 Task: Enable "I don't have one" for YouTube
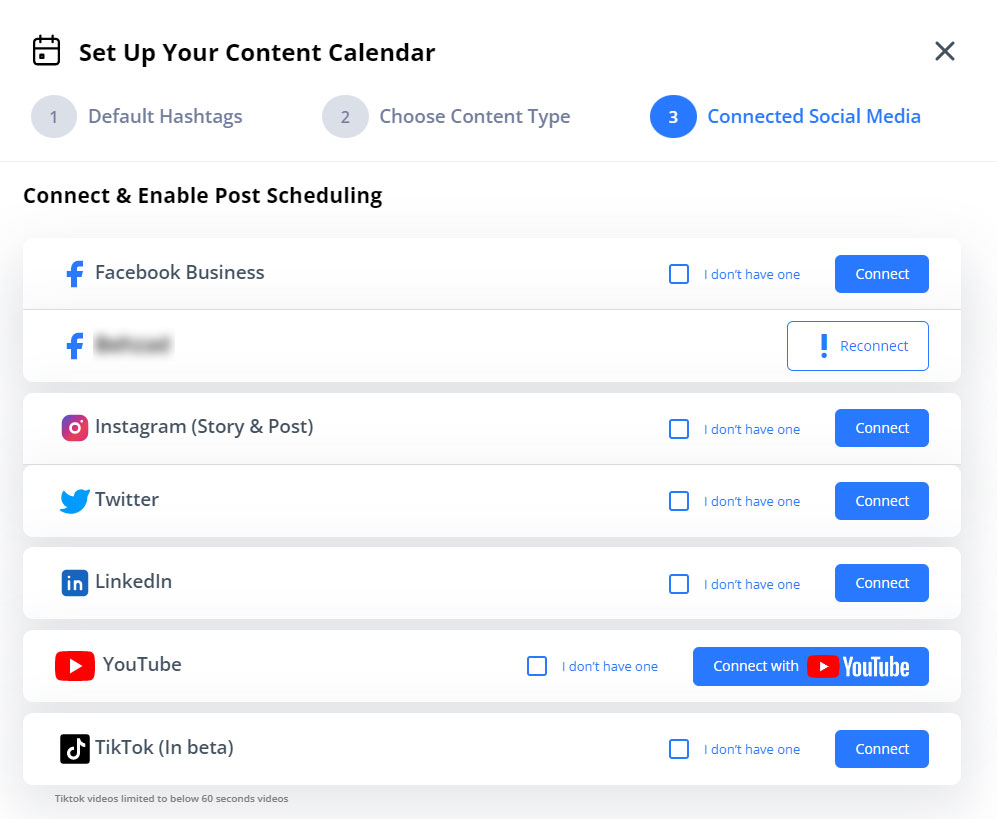tap(537, 666)
